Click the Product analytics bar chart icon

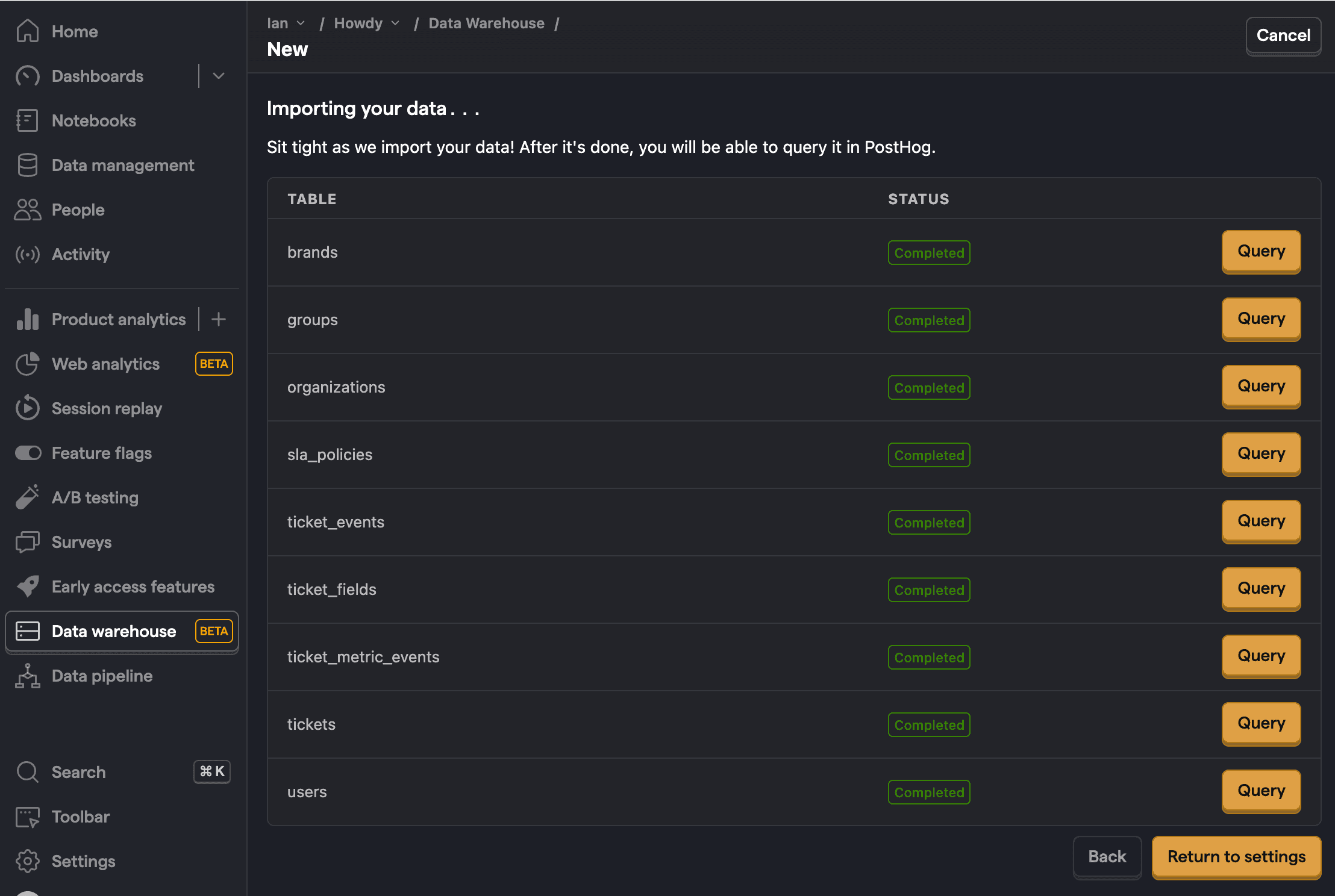pos(28,319)
